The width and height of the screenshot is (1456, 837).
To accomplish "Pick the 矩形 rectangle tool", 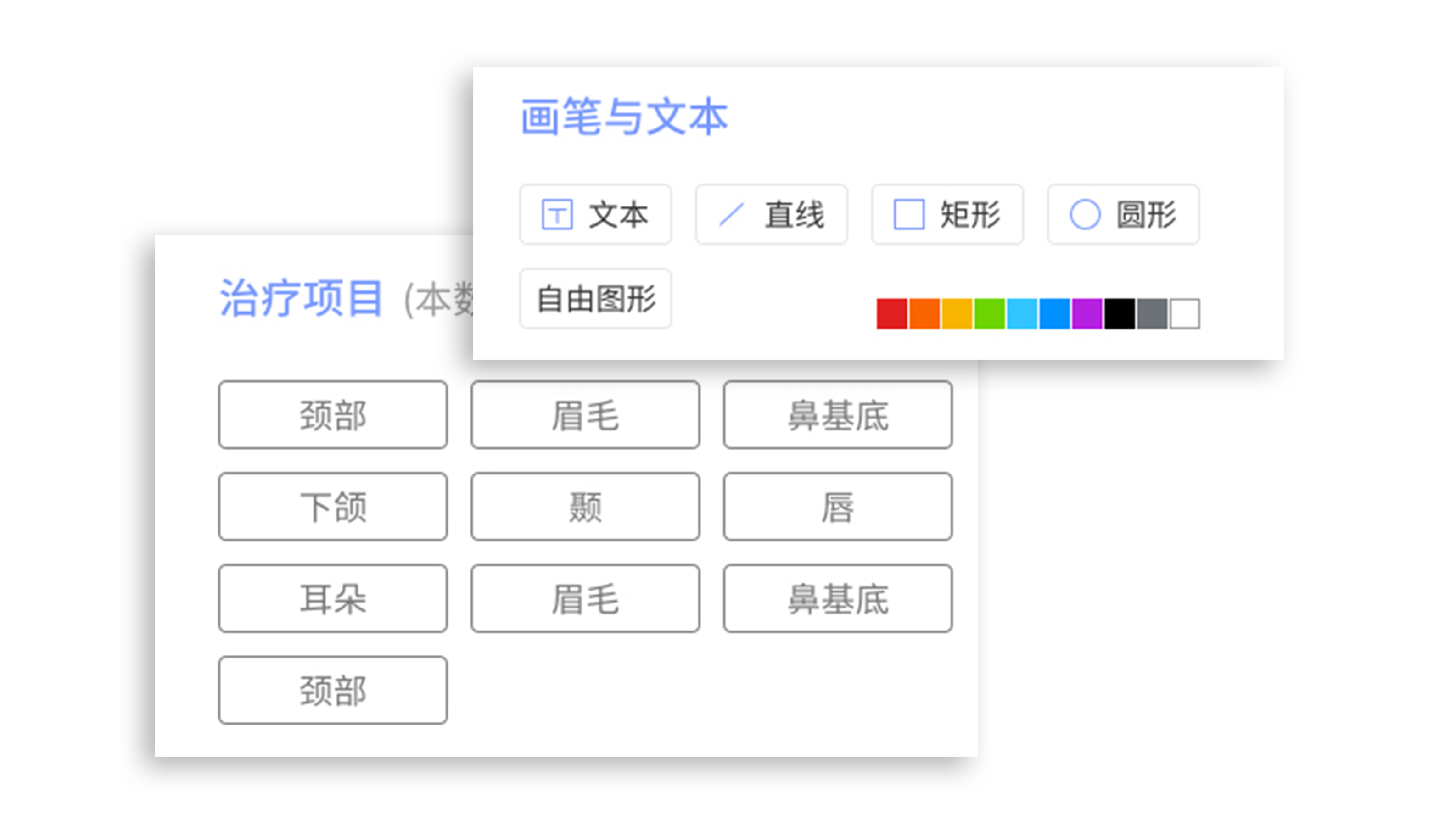I will point(947,214).
